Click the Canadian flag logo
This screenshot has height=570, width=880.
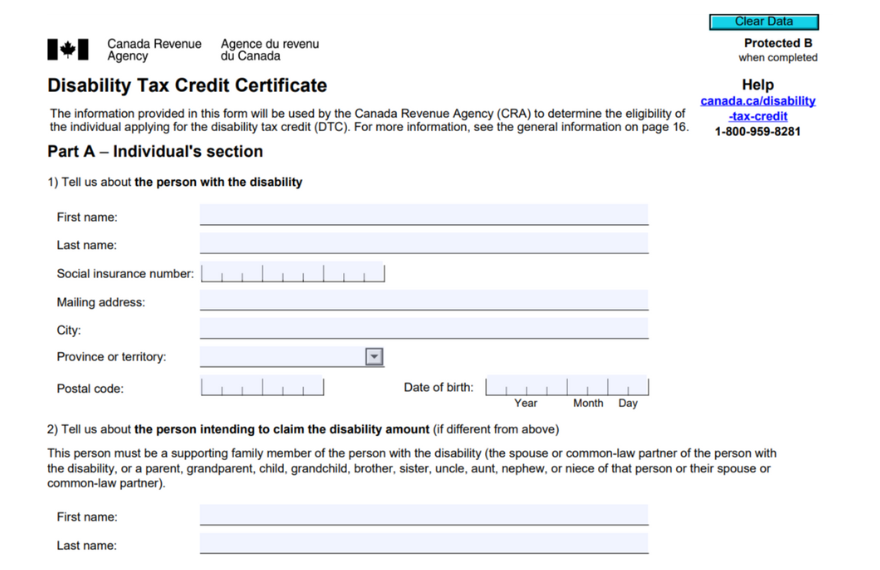68,50
